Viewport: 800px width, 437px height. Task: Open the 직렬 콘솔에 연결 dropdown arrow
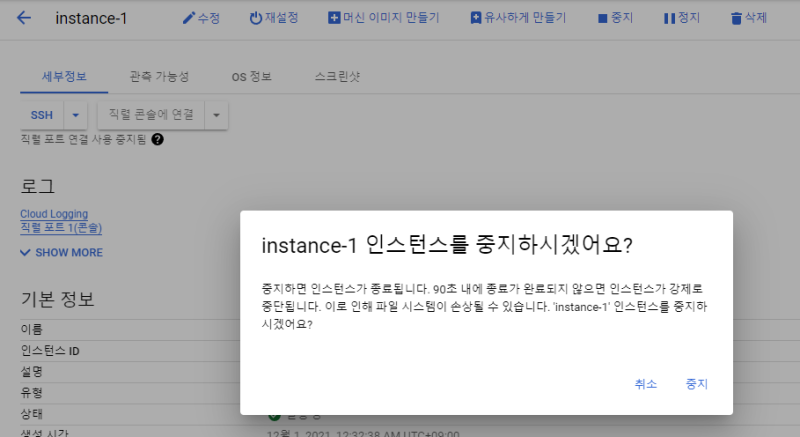click(x=216, y=115)
